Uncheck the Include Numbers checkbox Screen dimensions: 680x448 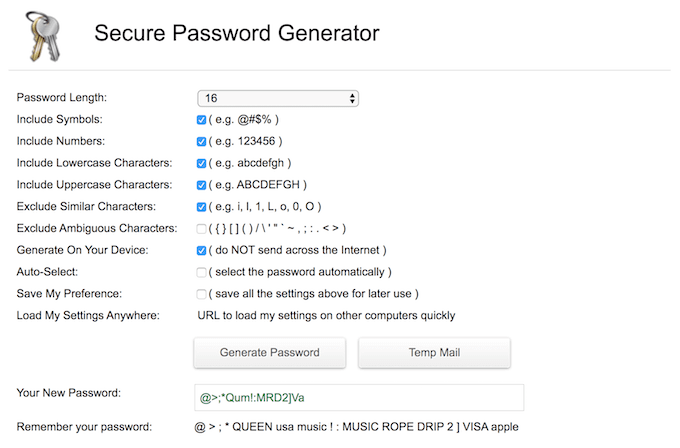(202, 142)
